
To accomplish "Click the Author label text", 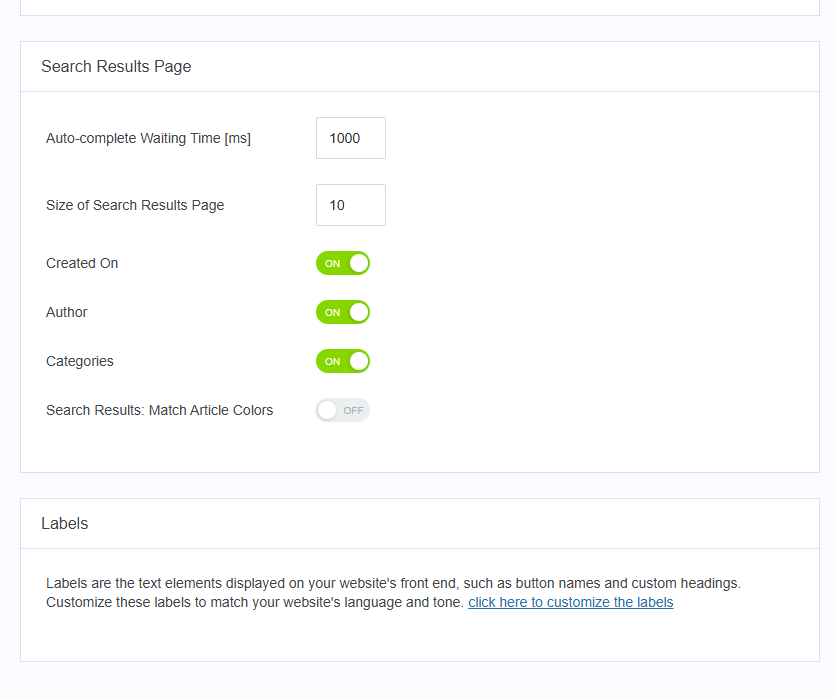I will coord(67,312).
